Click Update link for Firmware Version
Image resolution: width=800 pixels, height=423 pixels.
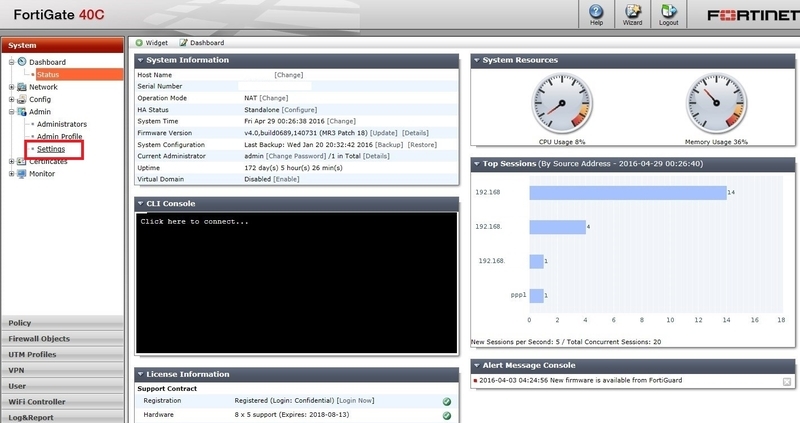point(384,133)
